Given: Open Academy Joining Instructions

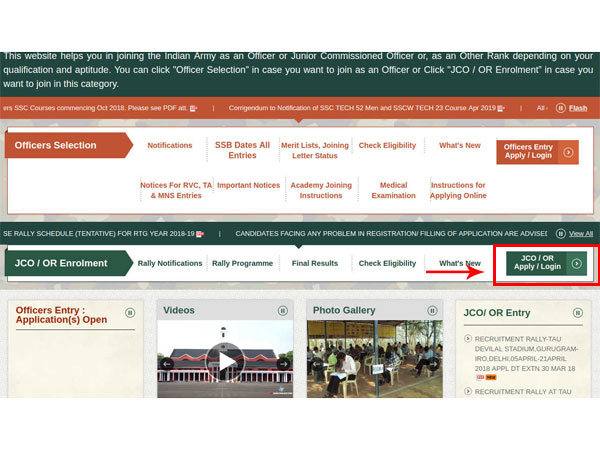Looking at the screenshot, I should (321, 190).
